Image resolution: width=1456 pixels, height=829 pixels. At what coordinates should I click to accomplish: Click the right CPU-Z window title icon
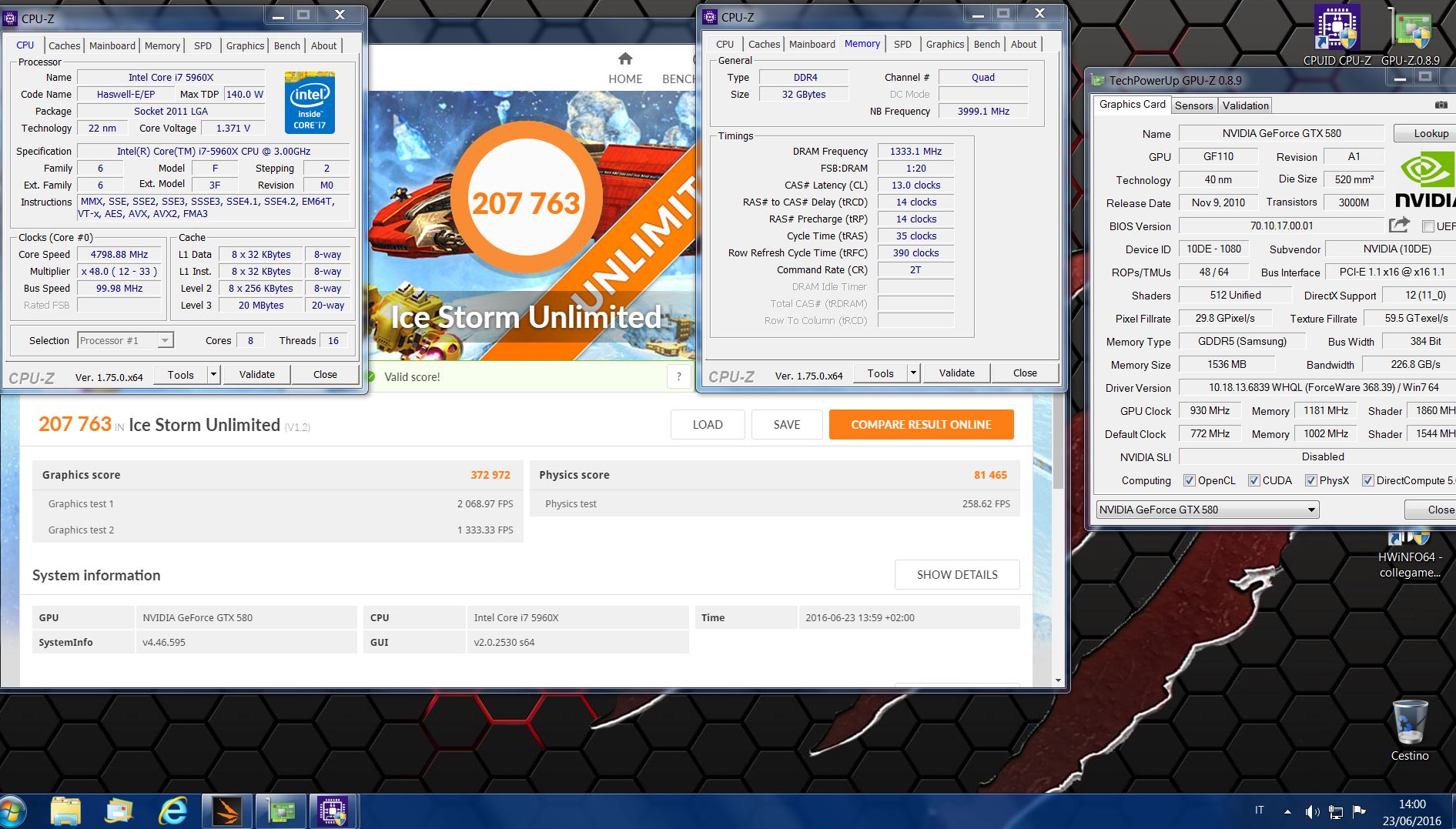point(710,16)
